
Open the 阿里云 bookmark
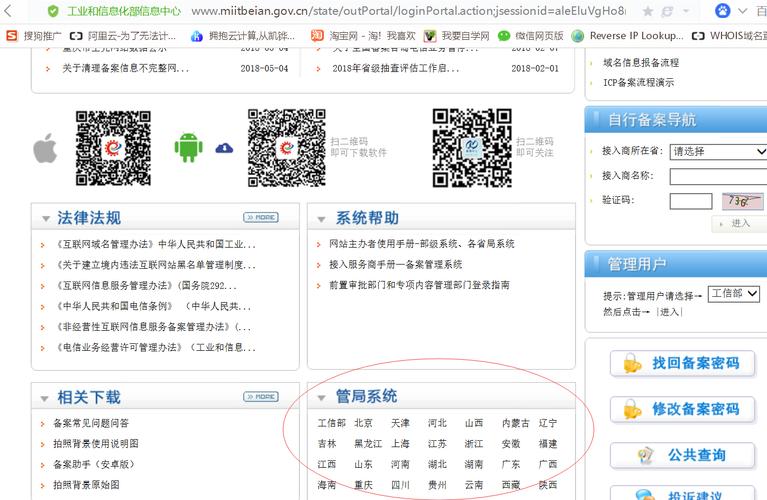122,36
